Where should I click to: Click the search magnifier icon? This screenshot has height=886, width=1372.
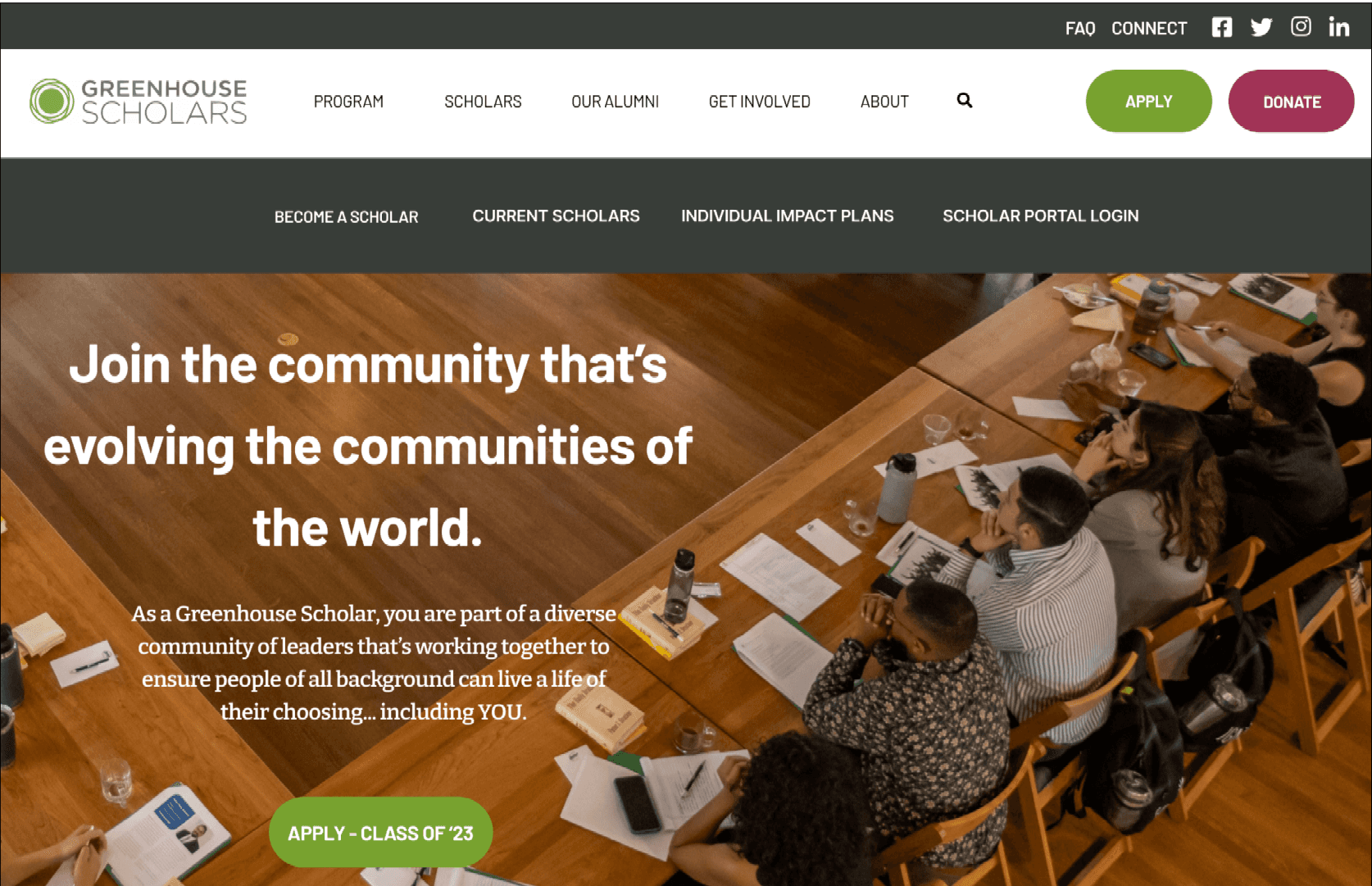pos(965,100)
